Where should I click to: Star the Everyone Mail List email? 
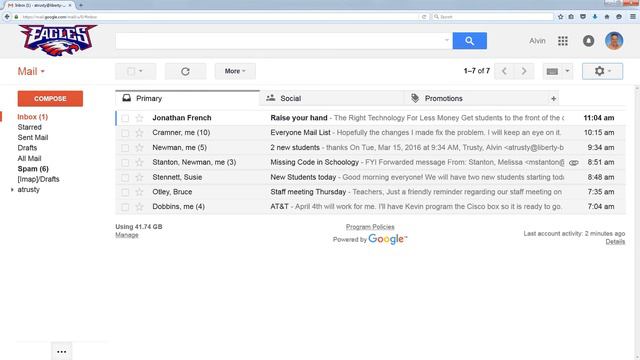click(139, 133)
